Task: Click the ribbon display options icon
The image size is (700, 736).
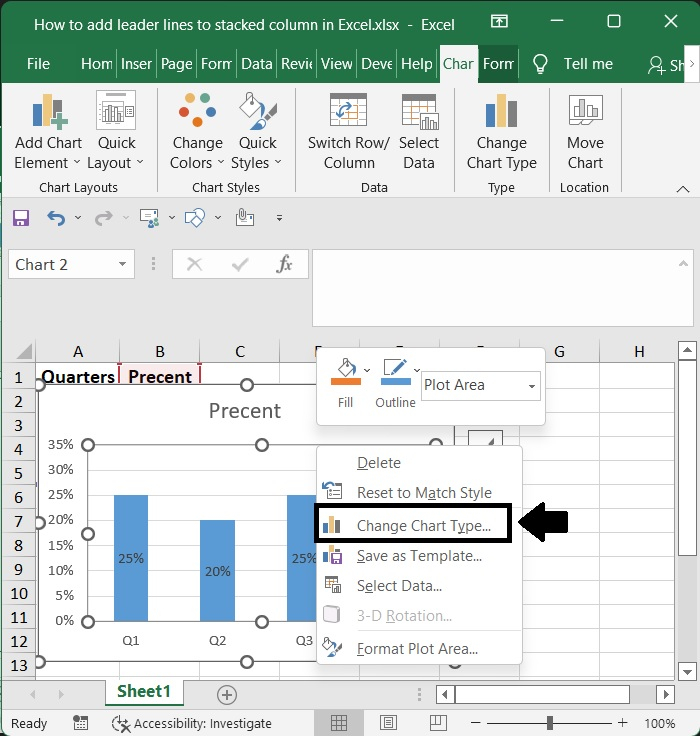Action: [x=499, y=21]
